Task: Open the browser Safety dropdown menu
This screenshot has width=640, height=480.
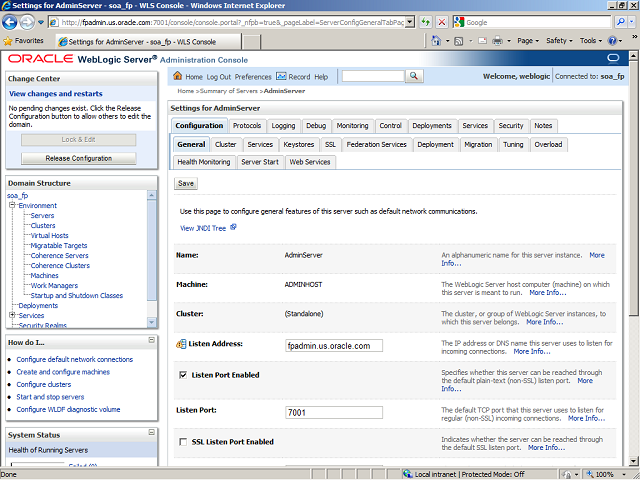Action: pos(560,41)
